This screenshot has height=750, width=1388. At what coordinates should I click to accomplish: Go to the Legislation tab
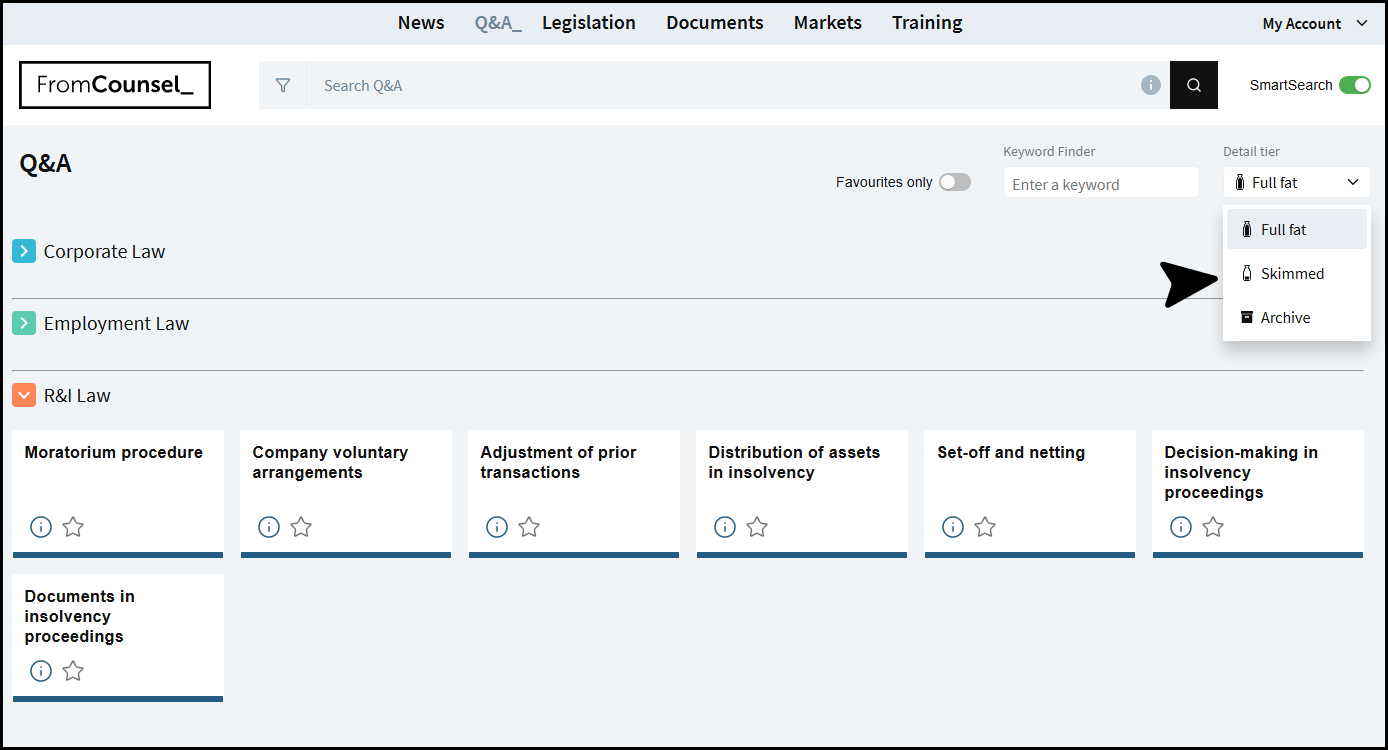[588, 23]
